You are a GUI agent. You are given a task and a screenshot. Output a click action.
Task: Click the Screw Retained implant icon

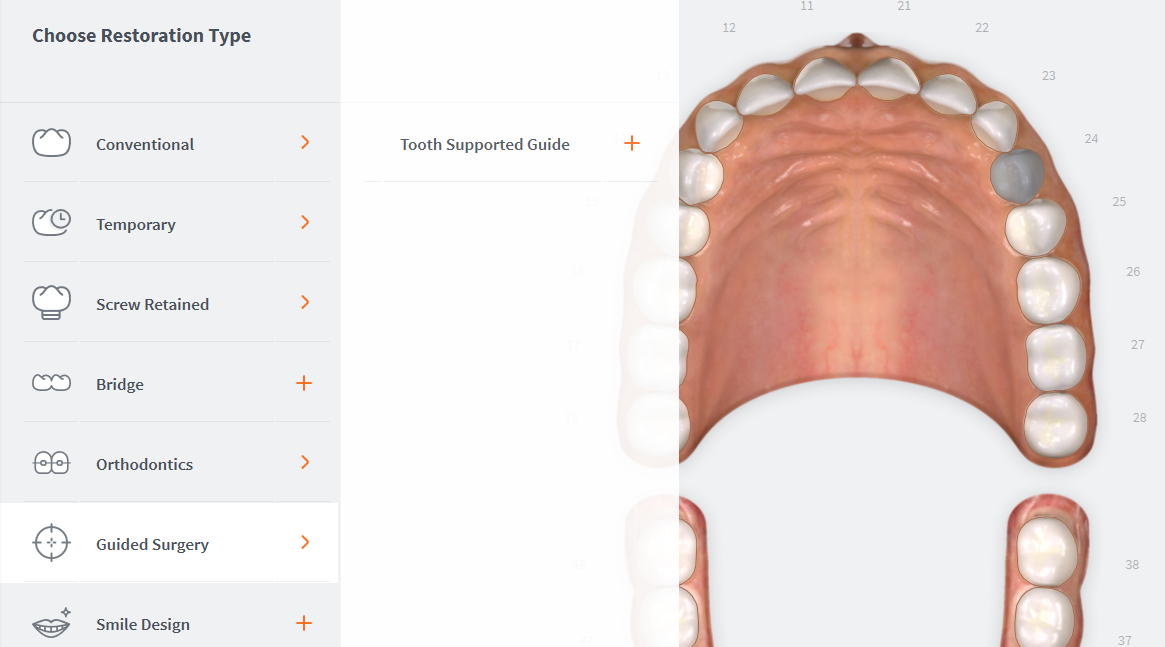point(51,302)
